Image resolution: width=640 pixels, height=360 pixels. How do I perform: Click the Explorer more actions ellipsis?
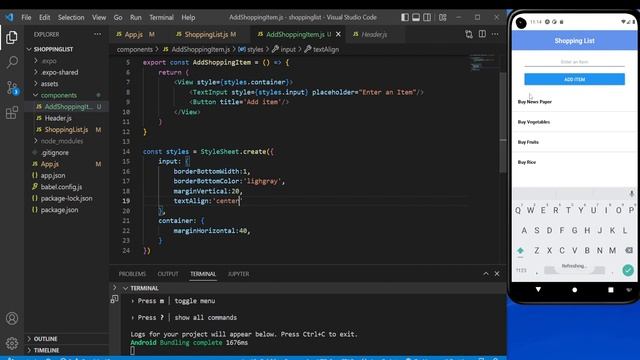tap(98, 34)
